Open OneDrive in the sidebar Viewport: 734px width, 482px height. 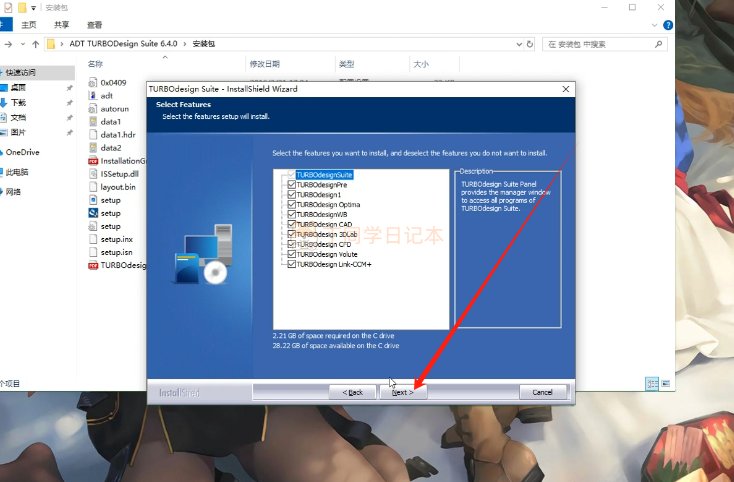[22, 152]
